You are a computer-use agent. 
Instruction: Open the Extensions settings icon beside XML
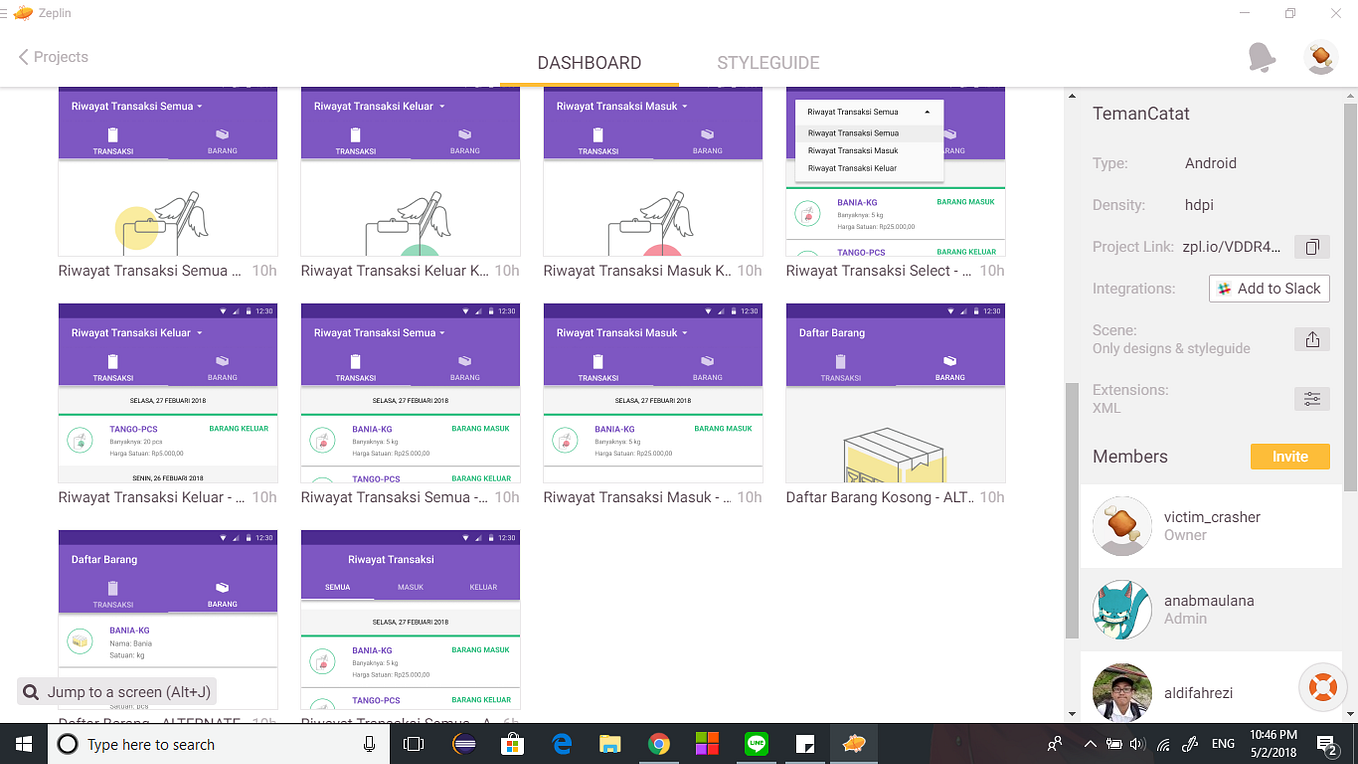pos(1312,398)
